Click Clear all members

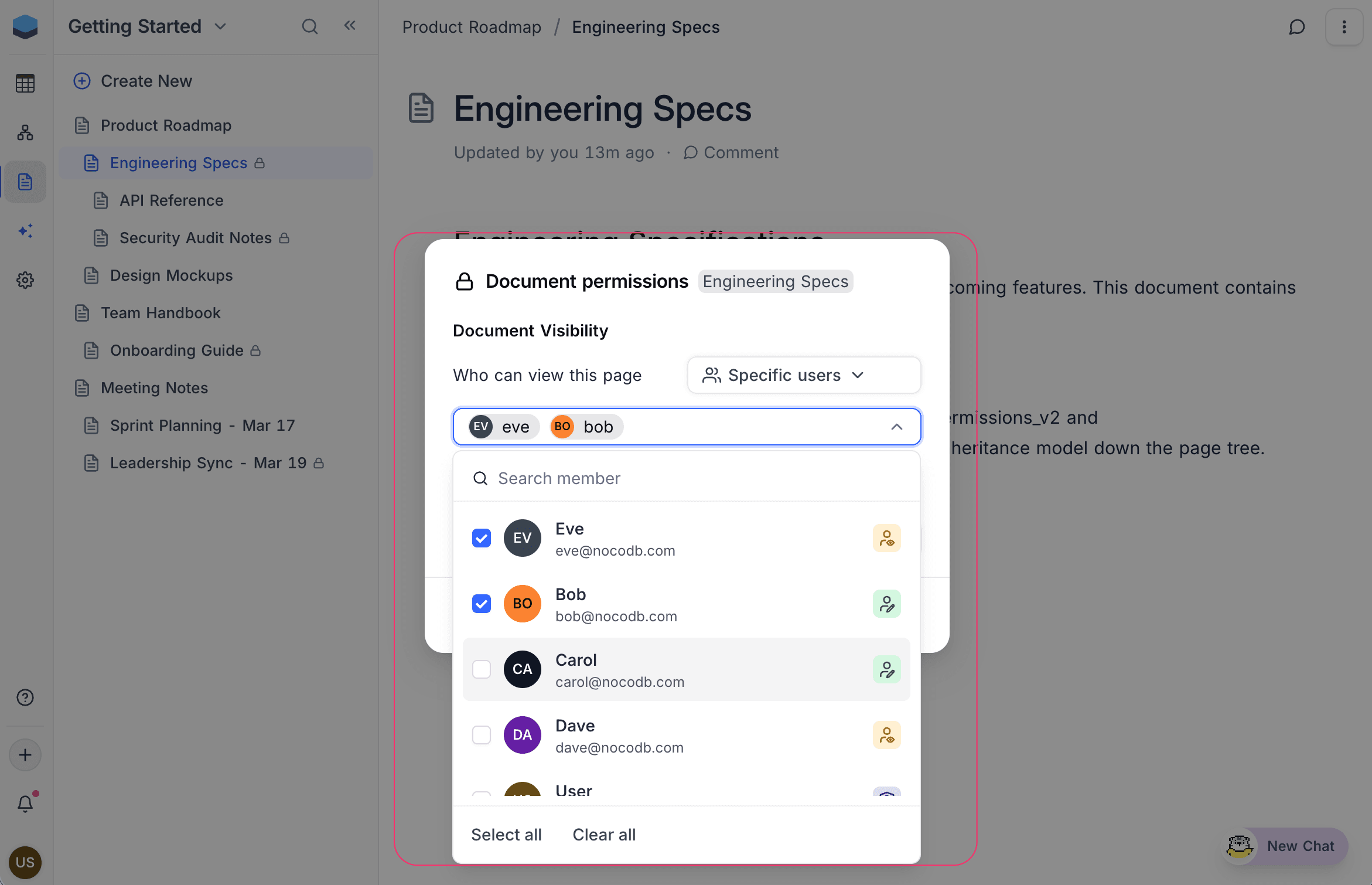604,835
